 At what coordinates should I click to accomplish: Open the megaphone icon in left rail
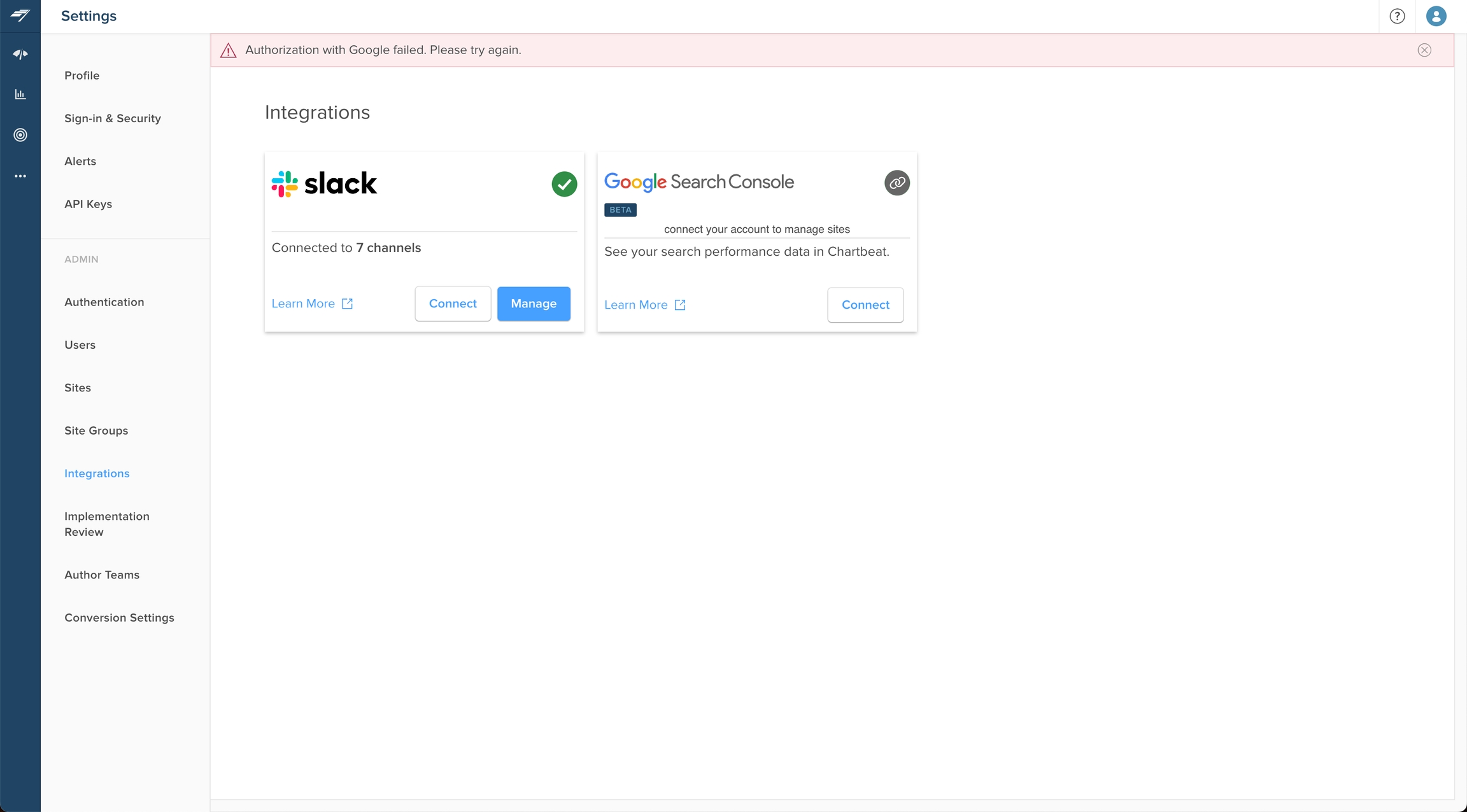tap(20, 55)
